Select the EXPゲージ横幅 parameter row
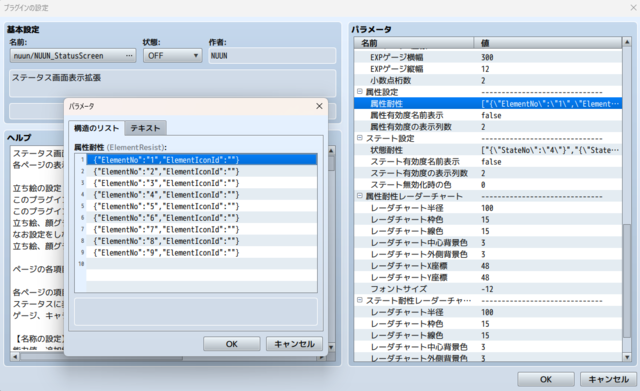Image resolution: width=640 pixels, height=391 pixels. click(x=488, y=57)
